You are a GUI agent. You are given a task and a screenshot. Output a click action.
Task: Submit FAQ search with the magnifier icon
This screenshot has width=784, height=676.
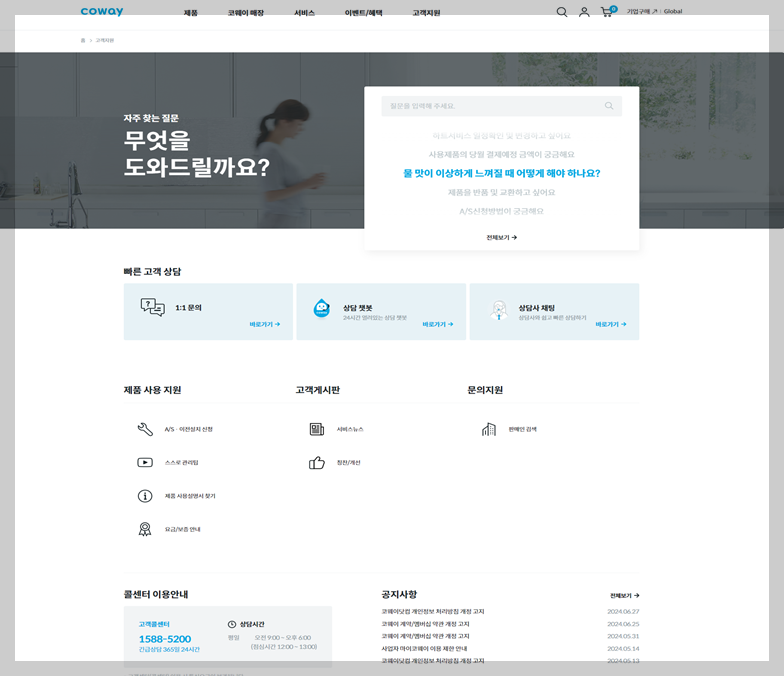[x=608, y=106]
